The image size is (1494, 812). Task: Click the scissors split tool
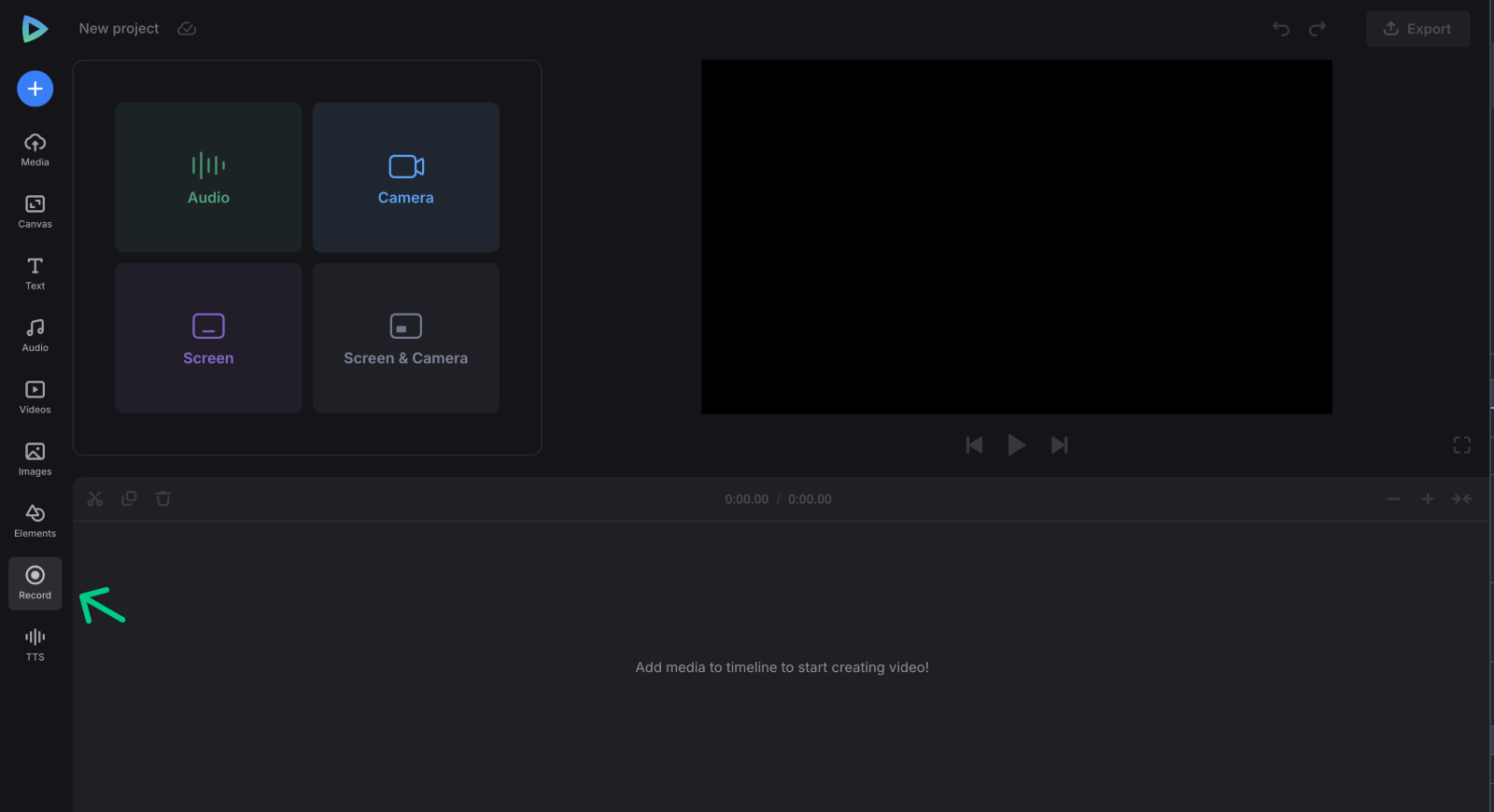point(95,498)
